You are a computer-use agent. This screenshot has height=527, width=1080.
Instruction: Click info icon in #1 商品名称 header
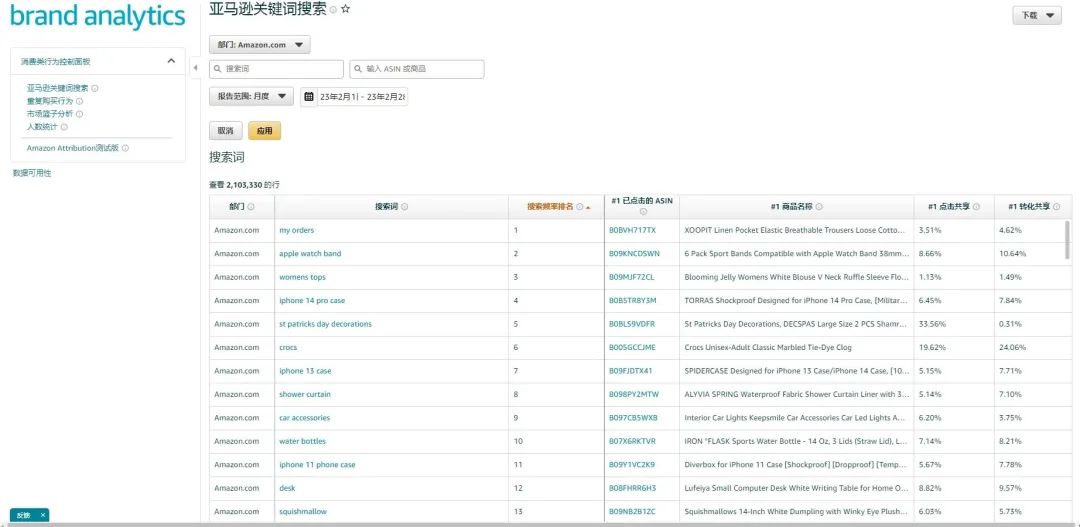819,207
